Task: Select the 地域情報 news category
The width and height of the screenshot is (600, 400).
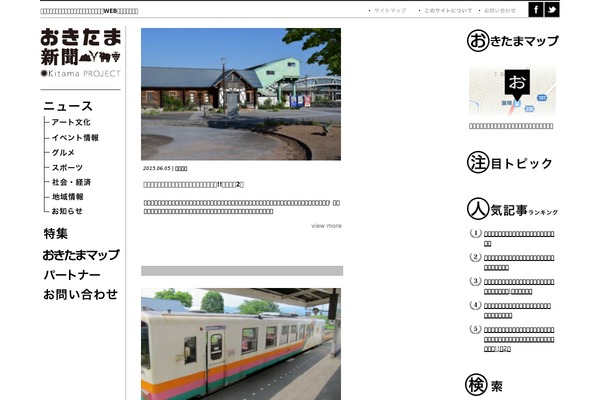Action: 68,197
